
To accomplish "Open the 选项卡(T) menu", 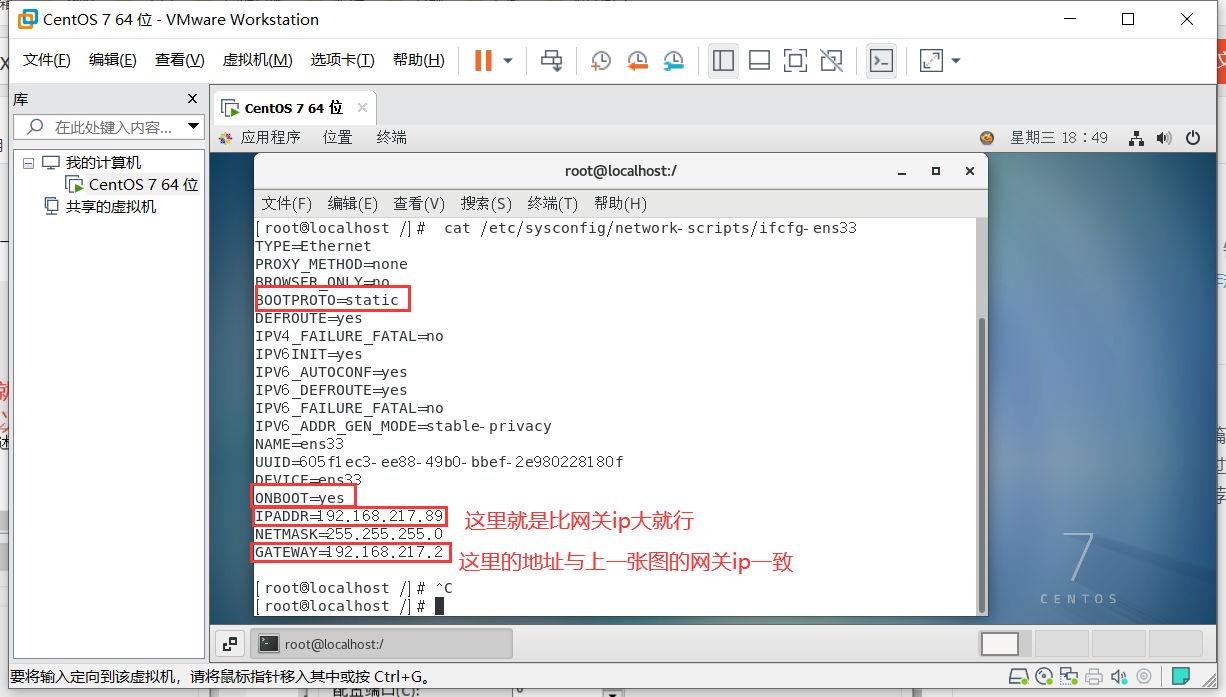I will (342, 60).
